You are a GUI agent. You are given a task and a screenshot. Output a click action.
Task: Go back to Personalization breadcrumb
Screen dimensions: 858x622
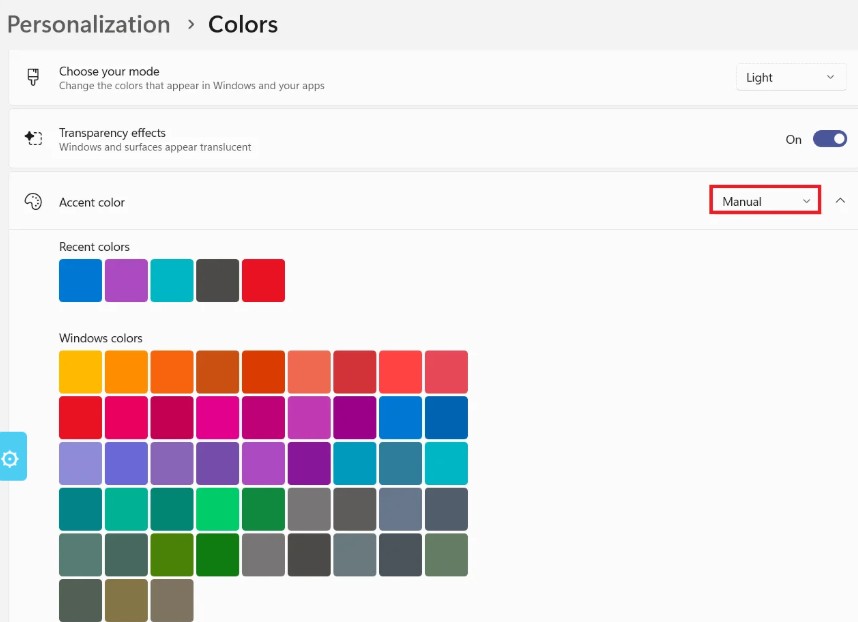(88, 24)
